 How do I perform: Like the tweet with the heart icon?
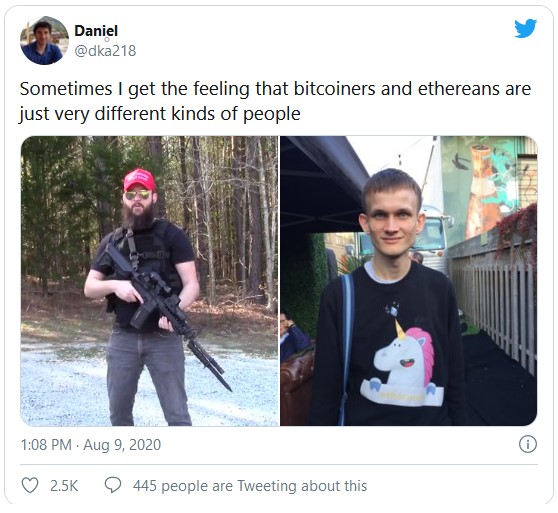point(30,485)
